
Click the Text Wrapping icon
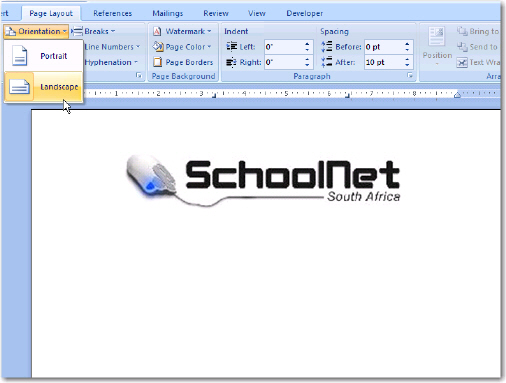click(x=462, y=62)
